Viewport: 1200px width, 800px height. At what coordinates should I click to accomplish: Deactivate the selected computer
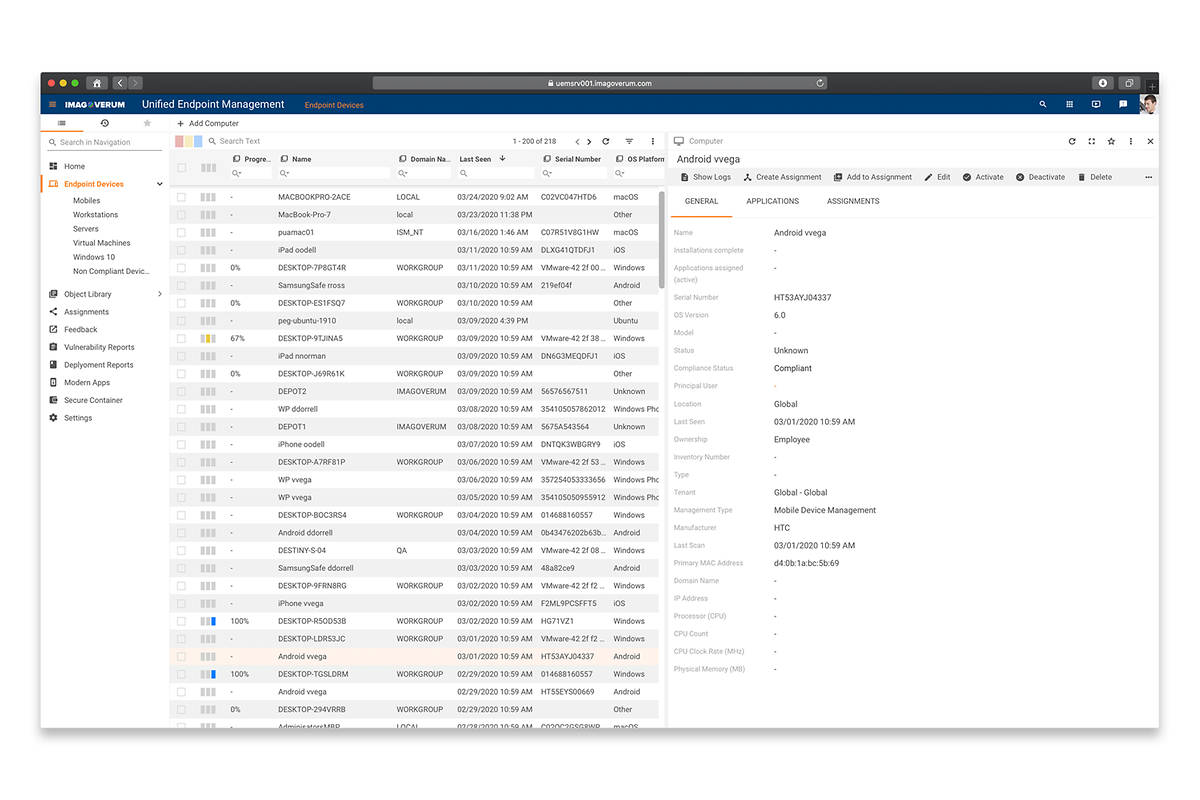click(x=1040, y=177)
